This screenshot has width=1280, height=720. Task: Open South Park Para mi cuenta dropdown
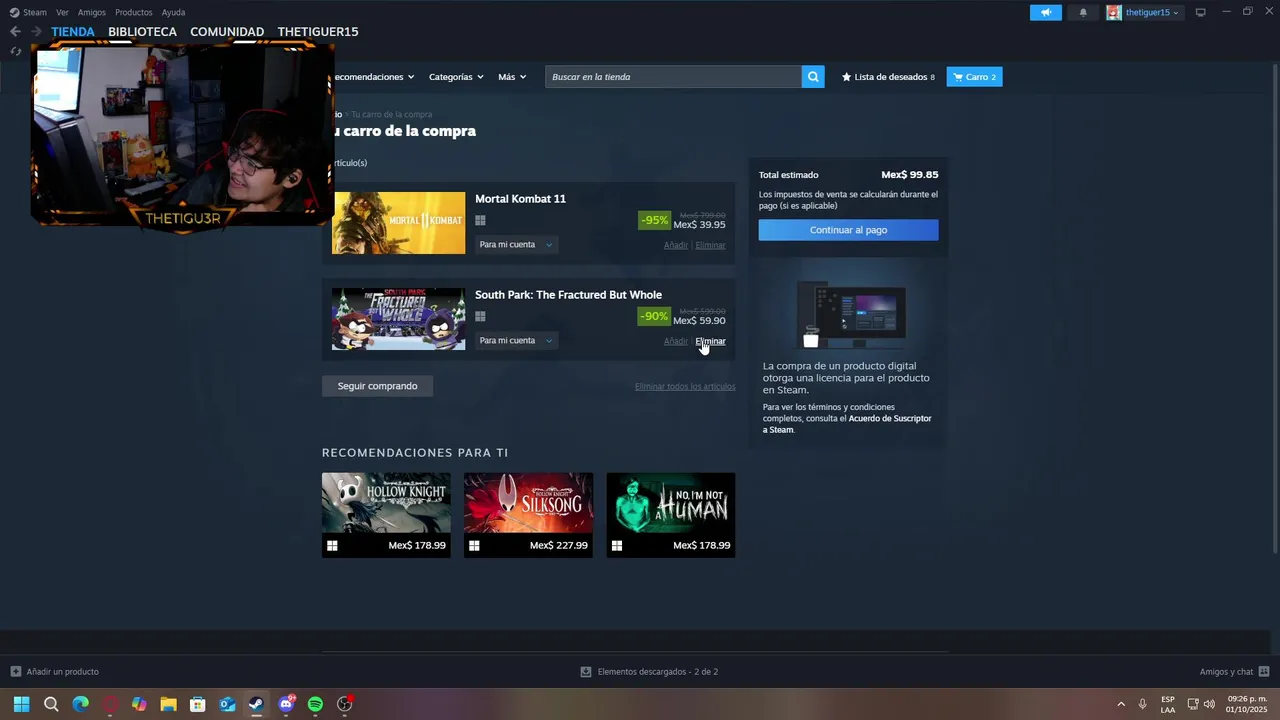click(515, 340)
